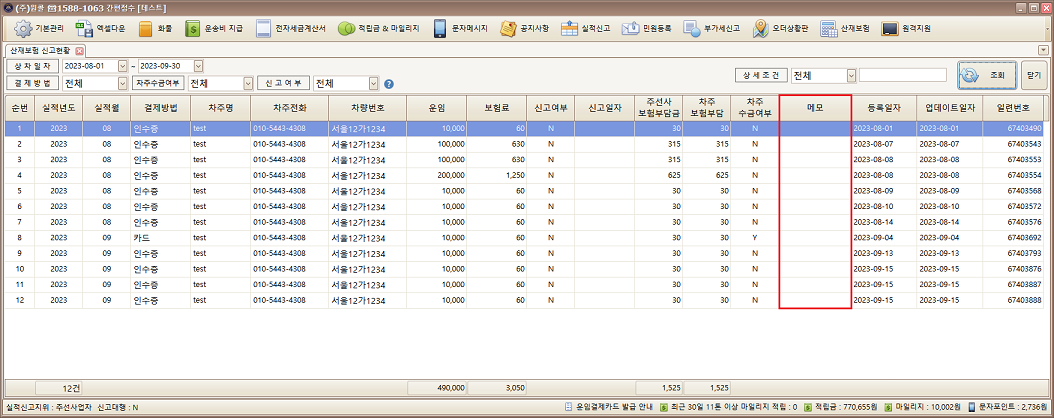The width and height of the screenshot is (1054, 418).
Task: Click the blue help question mark icon
Action: pyautogui.click(x=389, y=84)
